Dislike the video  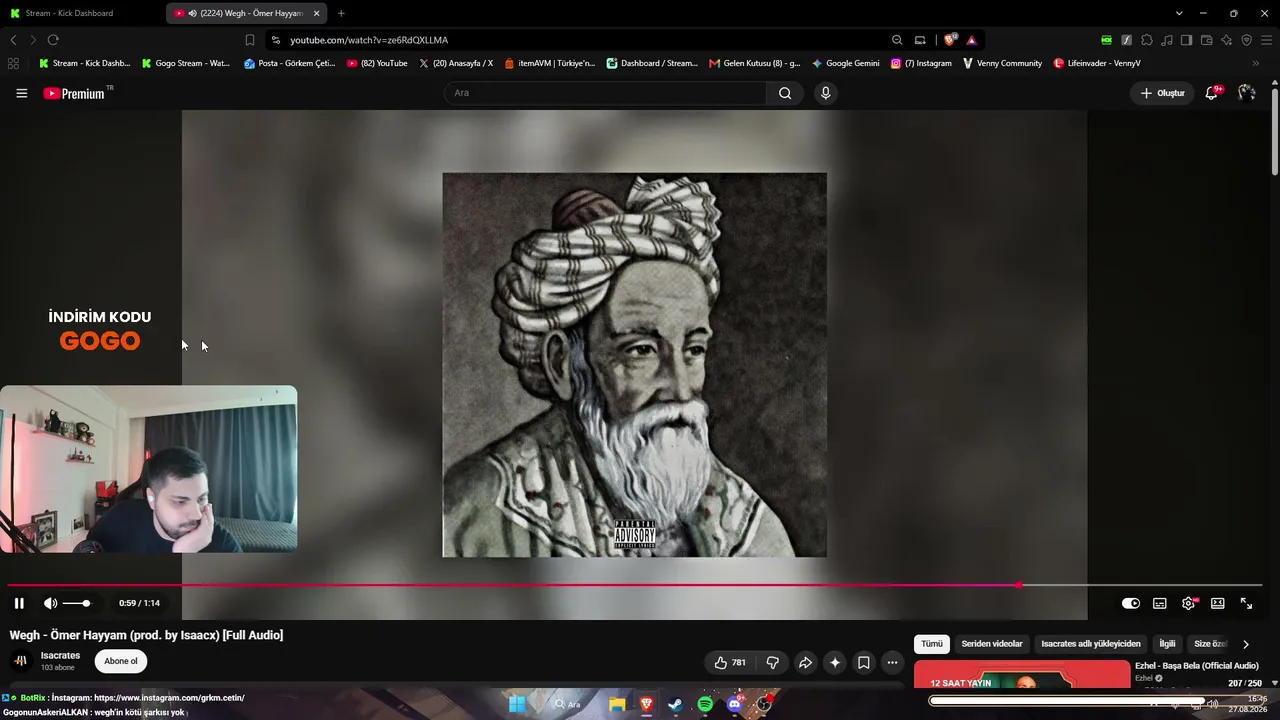click(x=773, y=662)
